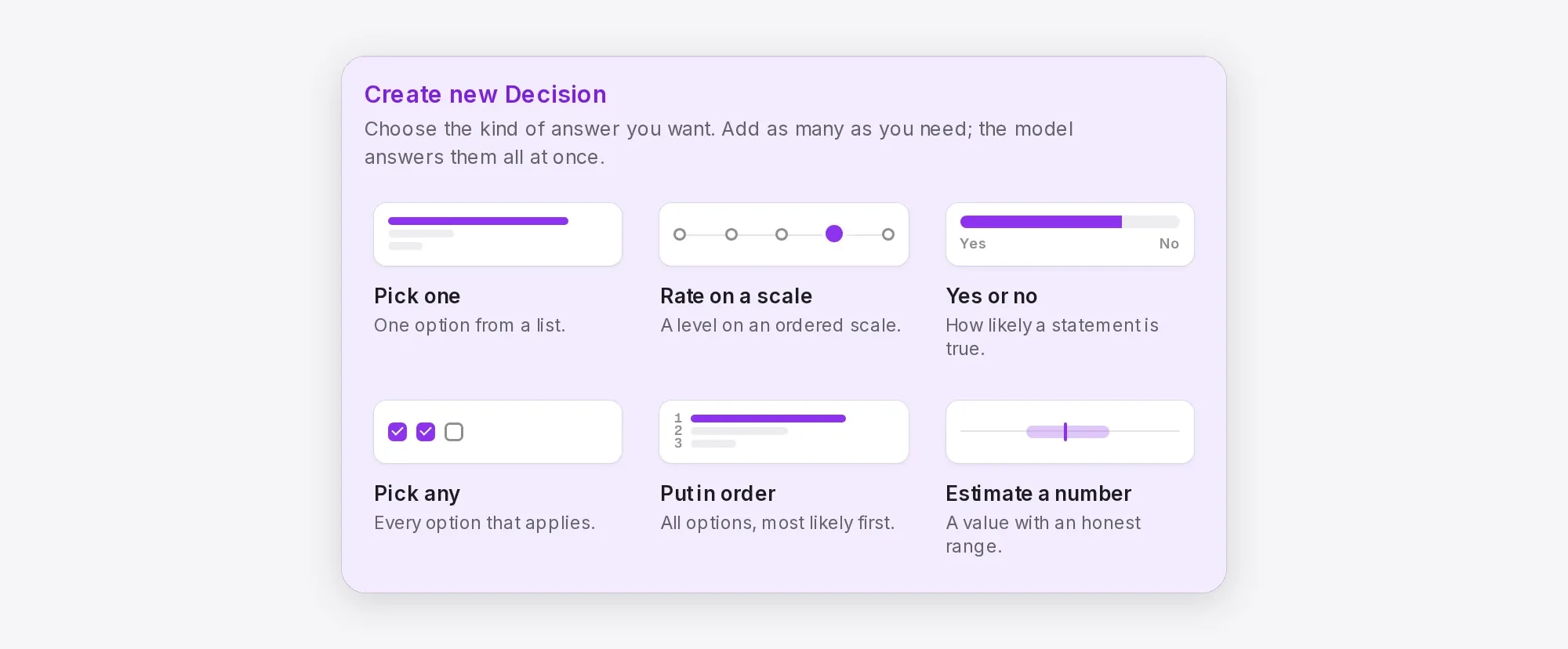Click the Estimate a number range marker
1568x649 pixels.
pos(1065,432)
